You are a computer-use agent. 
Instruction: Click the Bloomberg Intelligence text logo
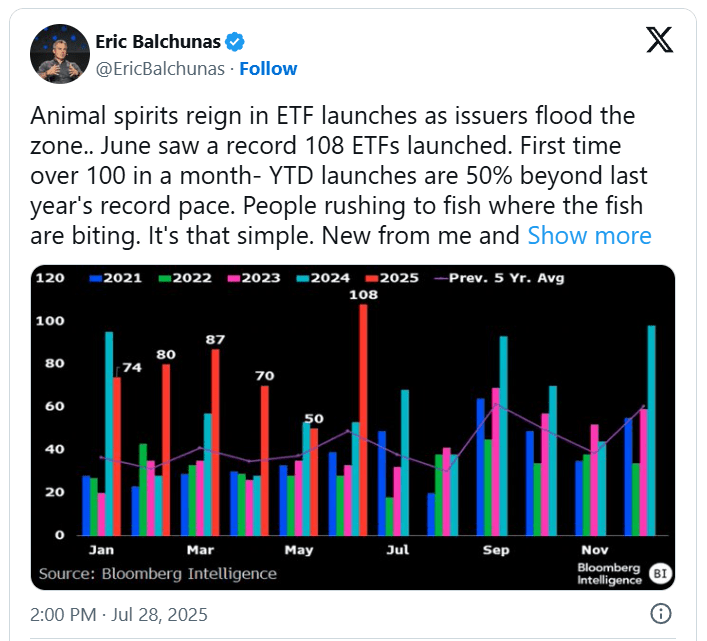pos(609,573)
